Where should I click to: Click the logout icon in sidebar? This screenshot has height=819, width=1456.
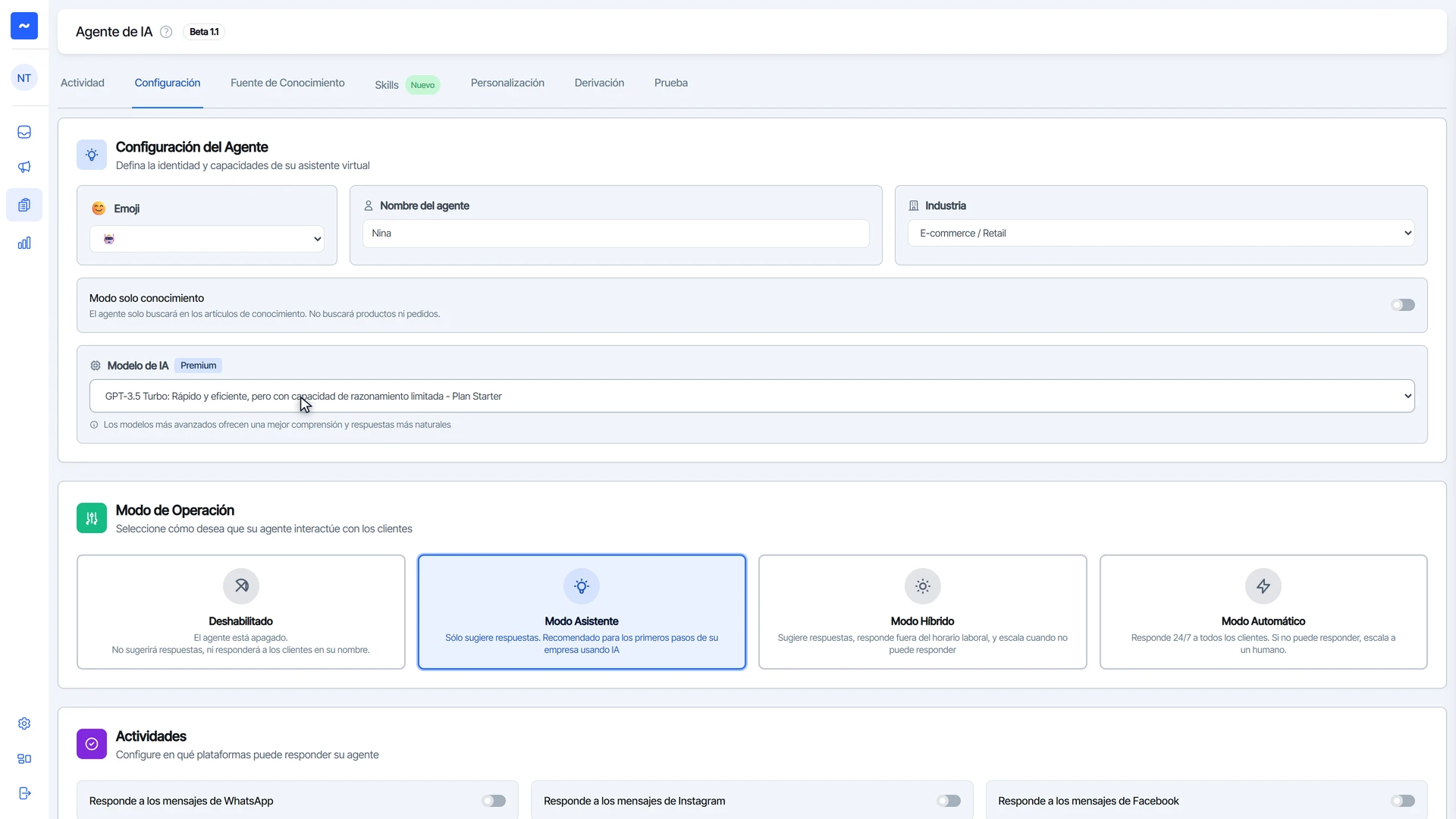coord(24,793)
